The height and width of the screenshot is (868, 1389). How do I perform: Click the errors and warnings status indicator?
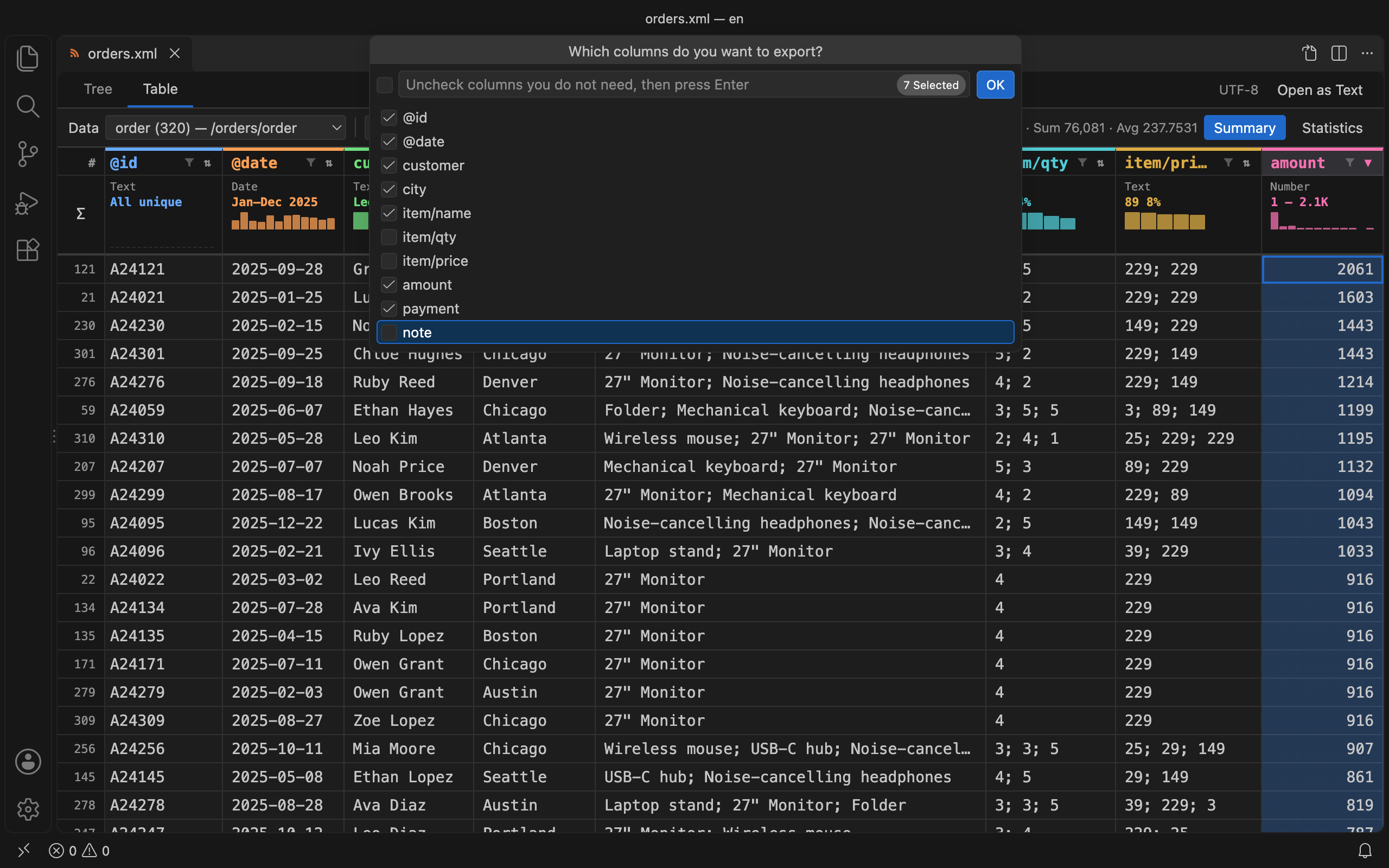79,850
